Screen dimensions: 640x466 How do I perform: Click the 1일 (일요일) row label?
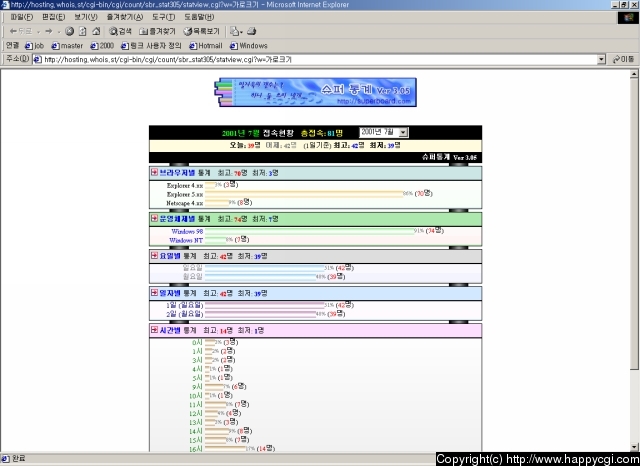184,305
